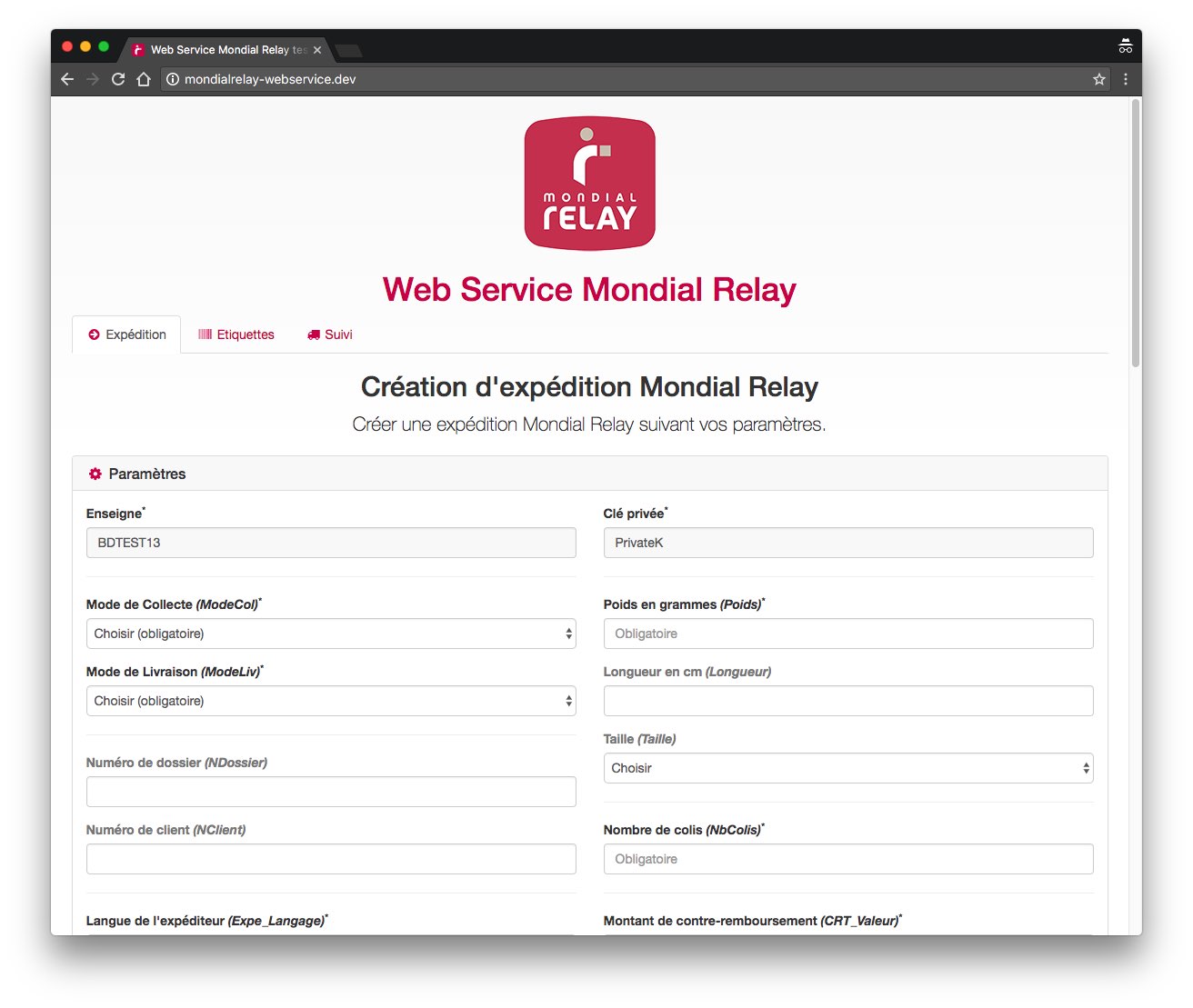
Task: Click the Taille (Taille) label
Action: [639, 739]
